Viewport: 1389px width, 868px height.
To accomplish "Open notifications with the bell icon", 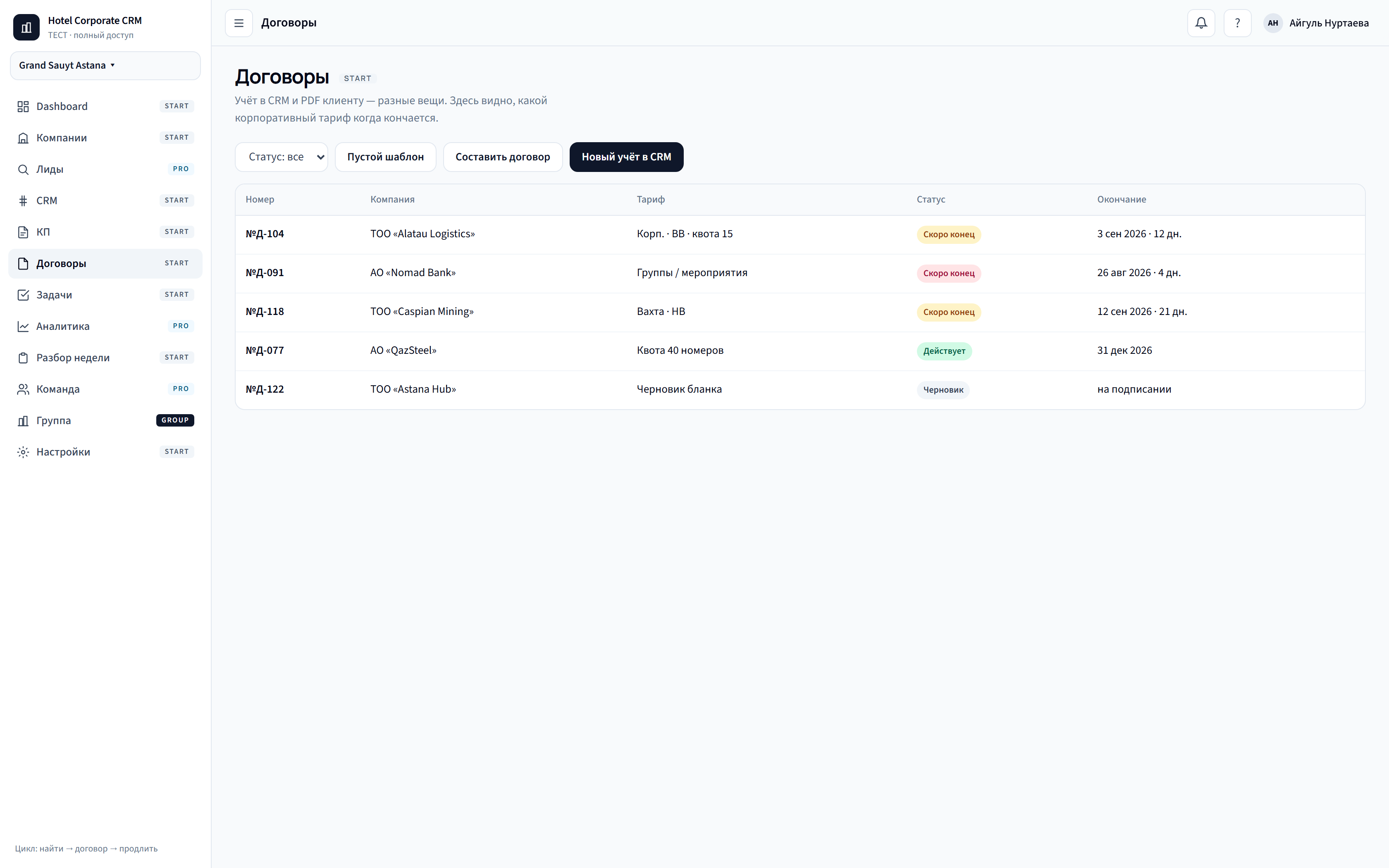I will tap(1201, 23).
